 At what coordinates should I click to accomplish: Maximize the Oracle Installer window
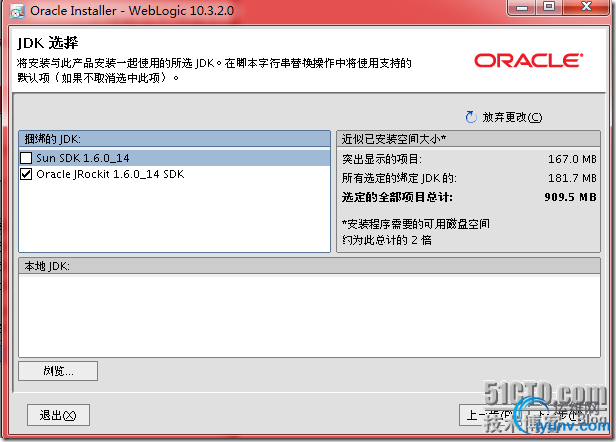point(549,7)
